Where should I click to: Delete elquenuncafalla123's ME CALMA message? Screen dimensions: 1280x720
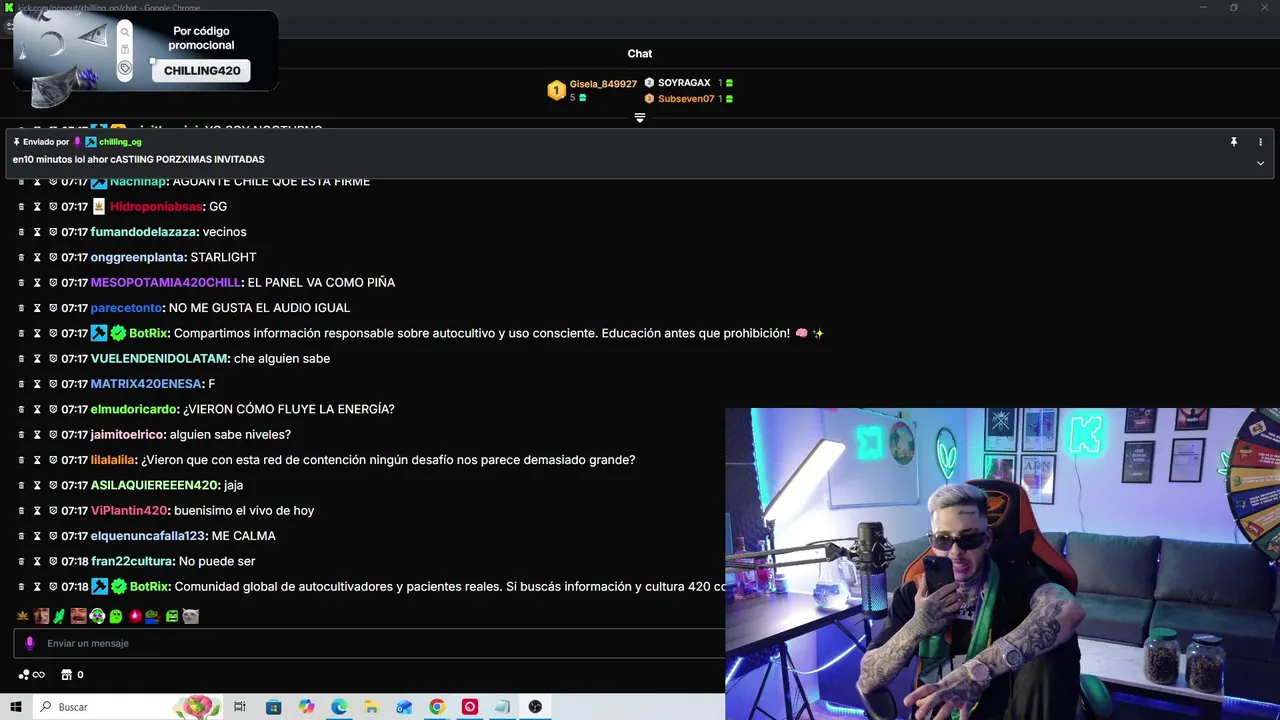(21, 536)
